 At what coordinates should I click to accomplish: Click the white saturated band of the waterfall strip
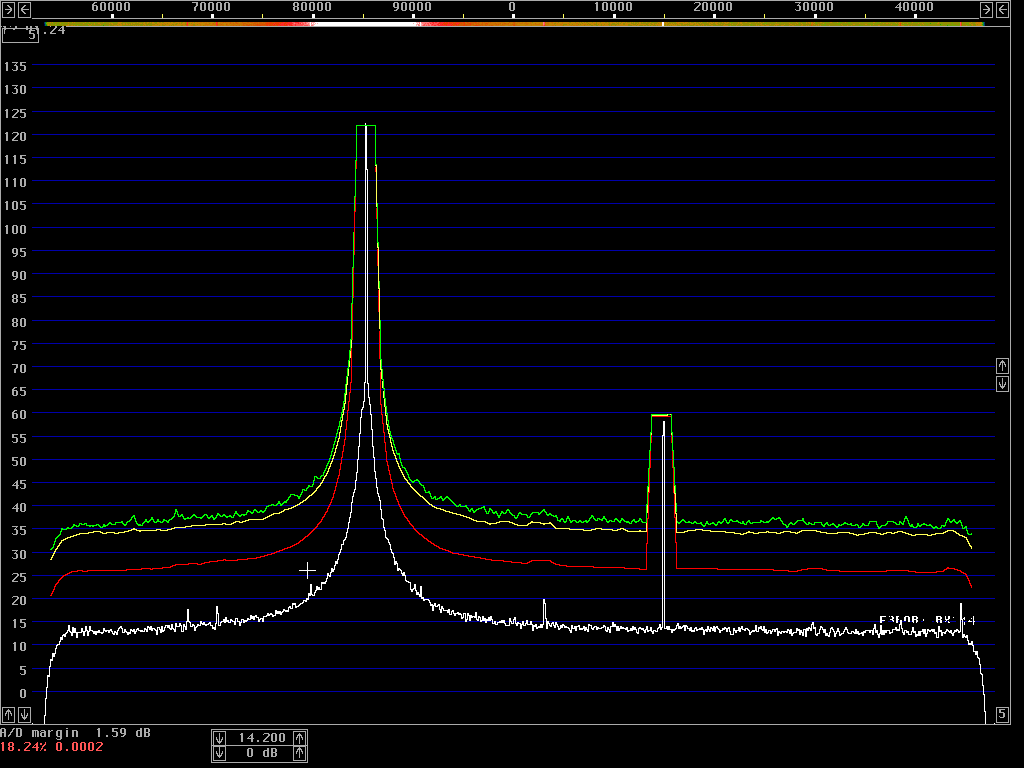tap(364, 24)
